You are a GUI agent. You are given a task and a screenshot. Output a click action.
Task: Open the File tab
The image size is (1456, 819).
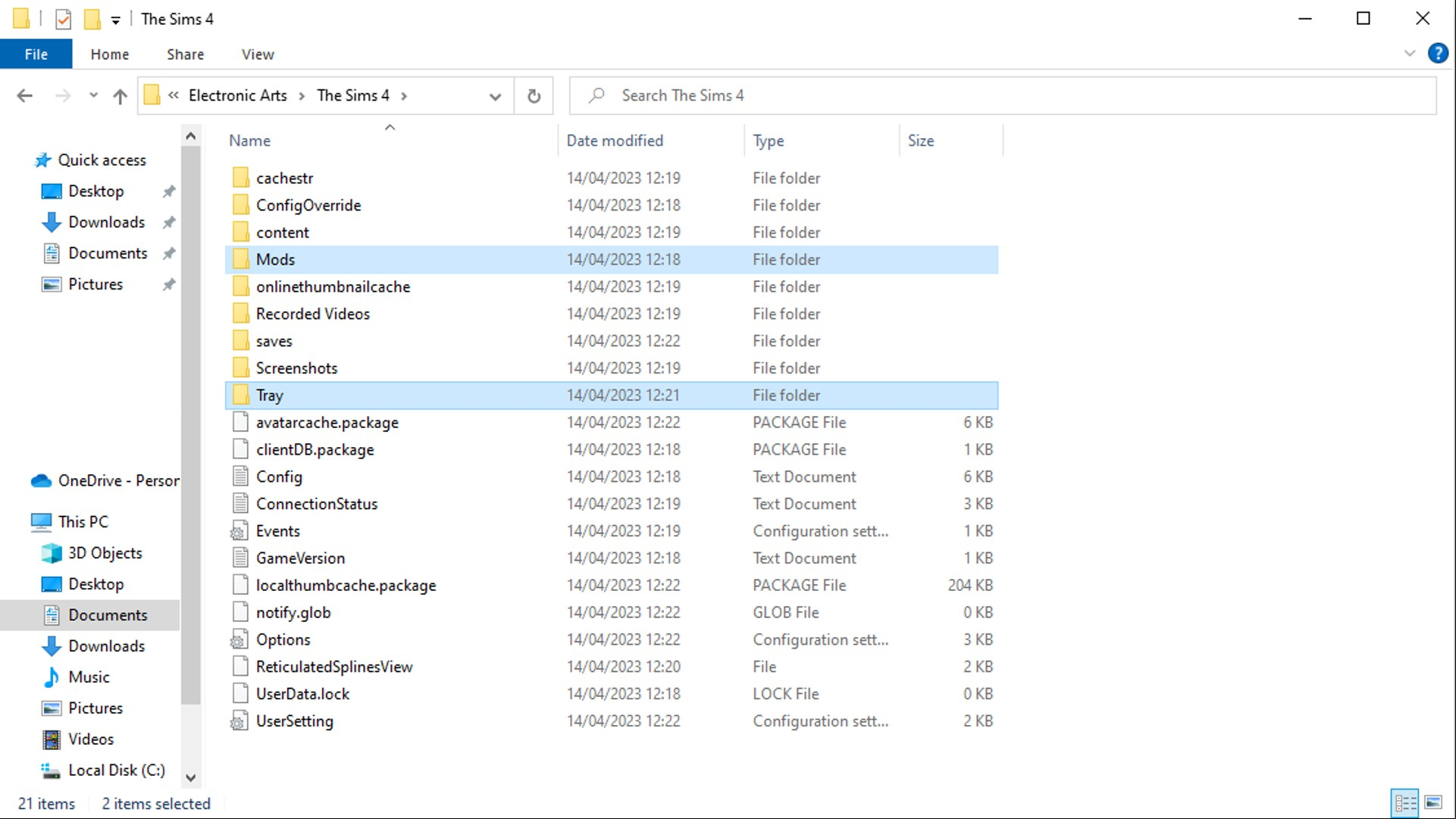pos(36,55)
